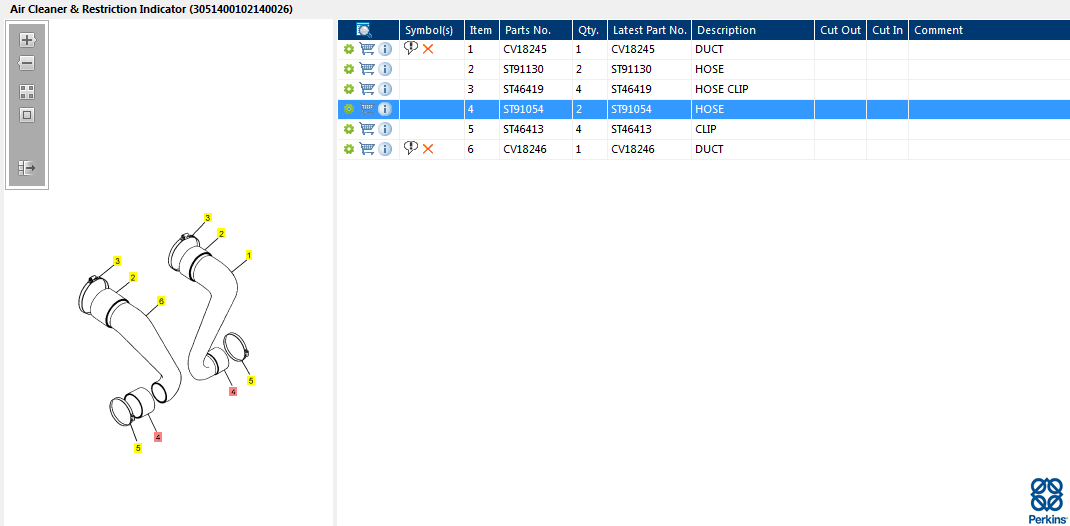Click callout 6 on the duct diagram
1070x526 pixels.
(x=161, y=300)
